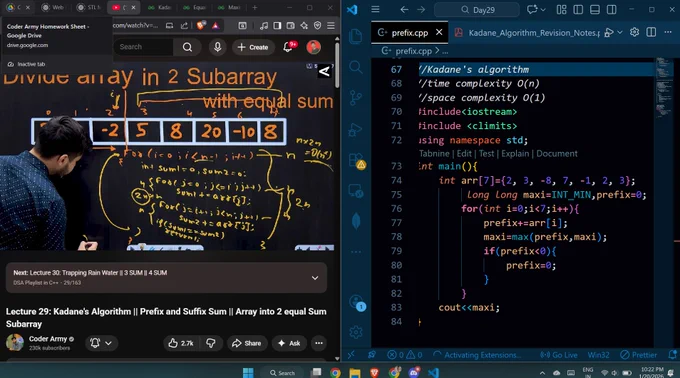The width and height of the screenshot is (680, 378).
Task: Open the Accounts icon in VS Code activity bar
Action: (357, 302)
